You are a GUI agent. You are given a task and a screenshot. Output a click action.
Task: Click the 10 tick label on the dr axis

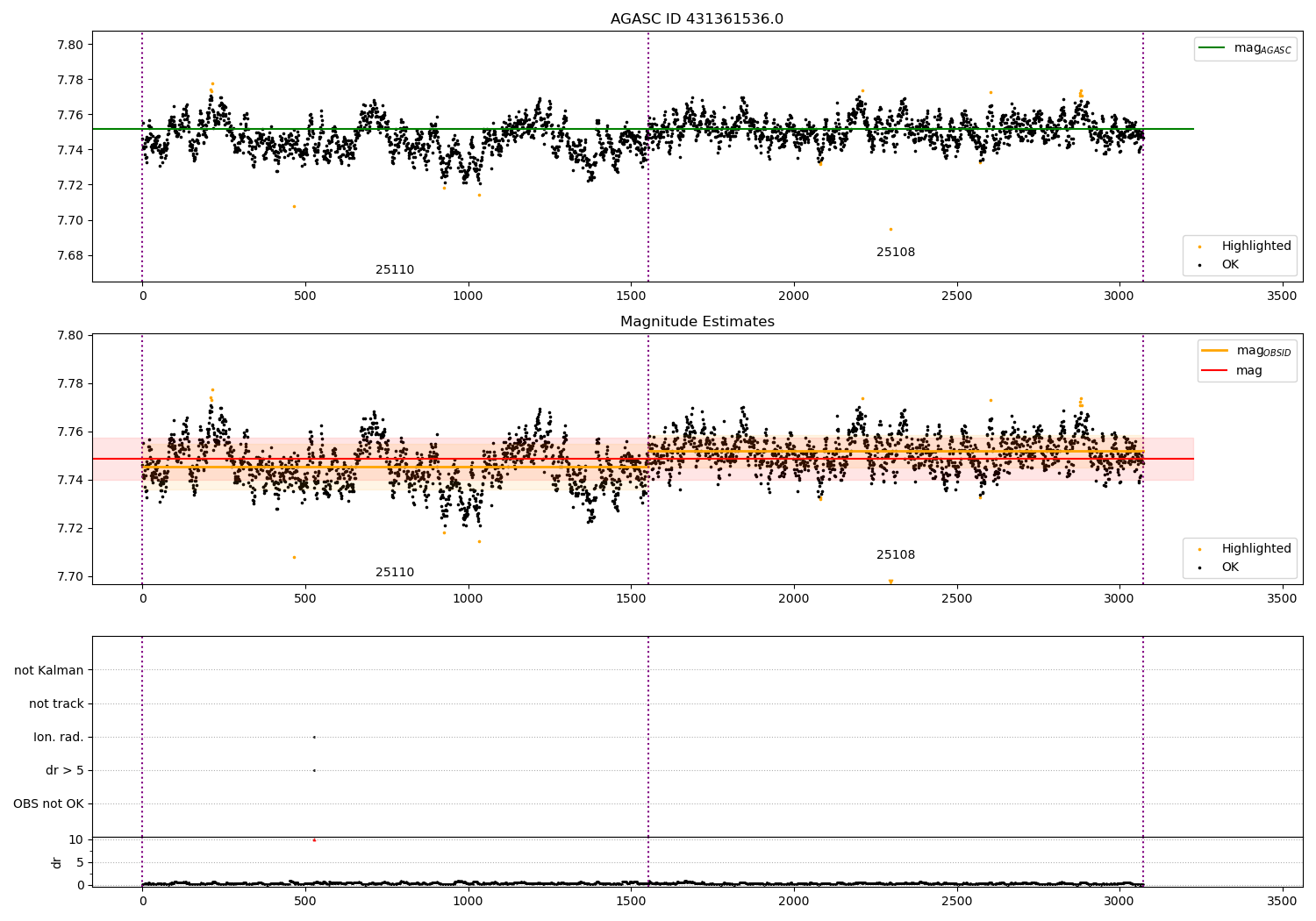tap(76, 840)
